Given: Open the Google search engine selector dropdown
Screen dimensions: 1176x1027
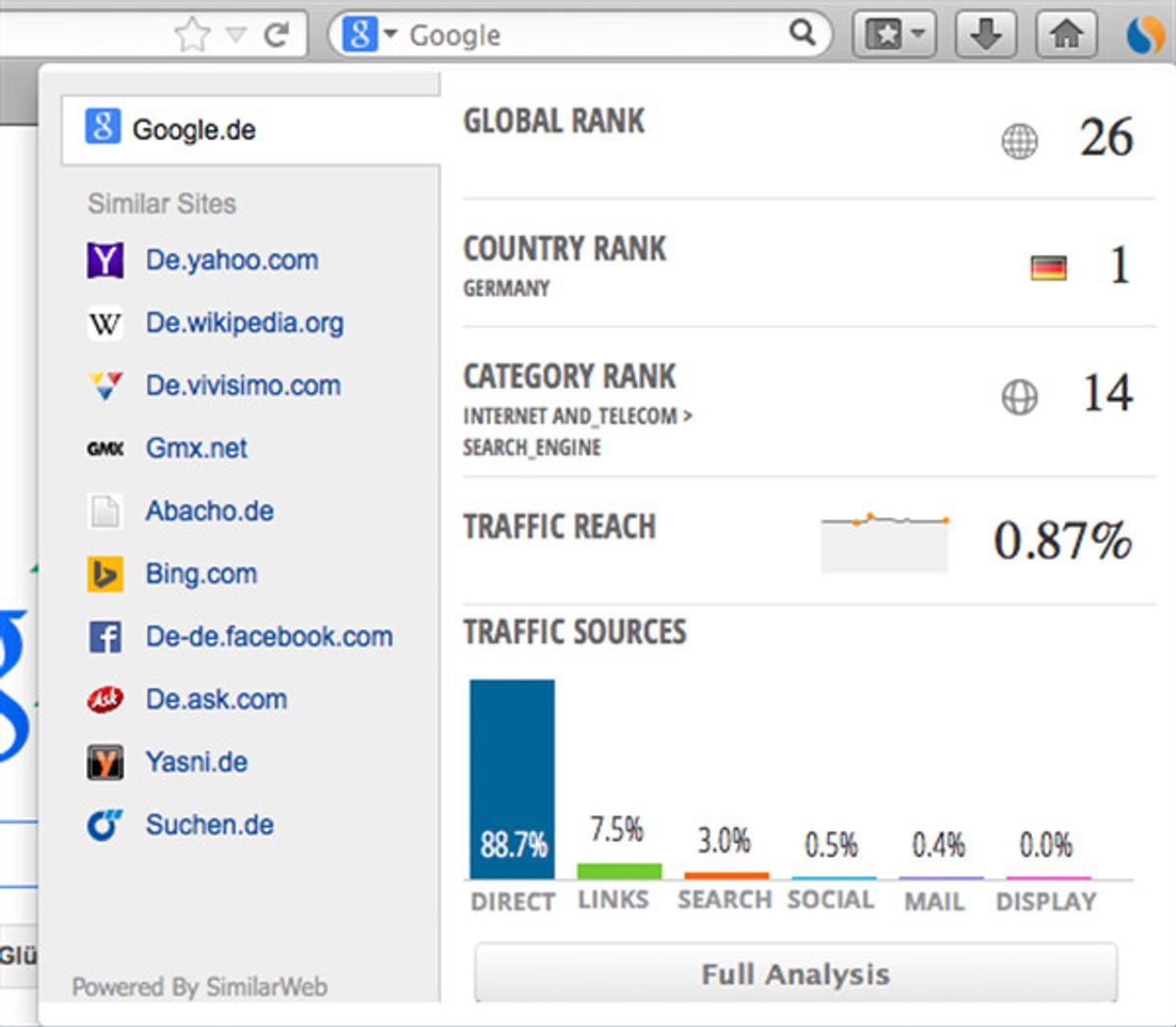Looking at the screenshot, I should [x=368, y=35].
